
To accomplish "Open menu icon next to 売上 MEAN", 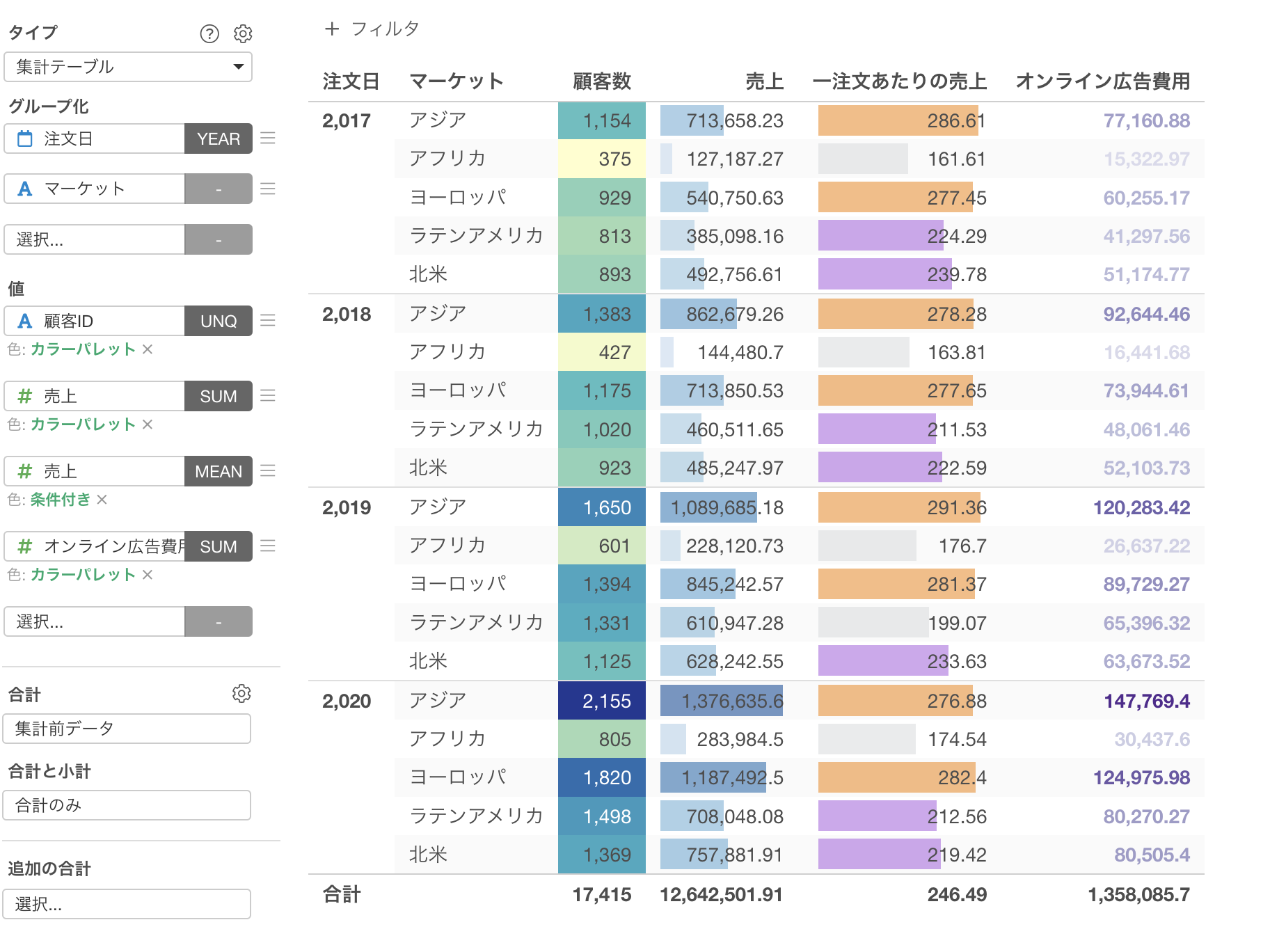I will (268, 471).
